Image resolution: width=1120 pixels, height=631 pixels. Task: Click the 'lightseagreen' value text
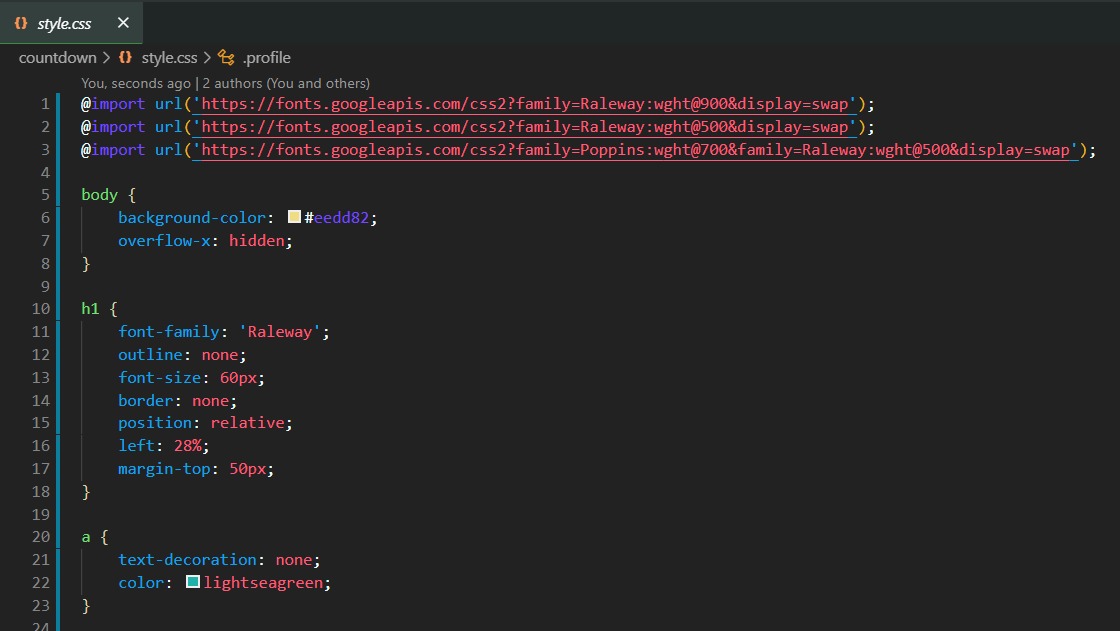tap(263, 582)
